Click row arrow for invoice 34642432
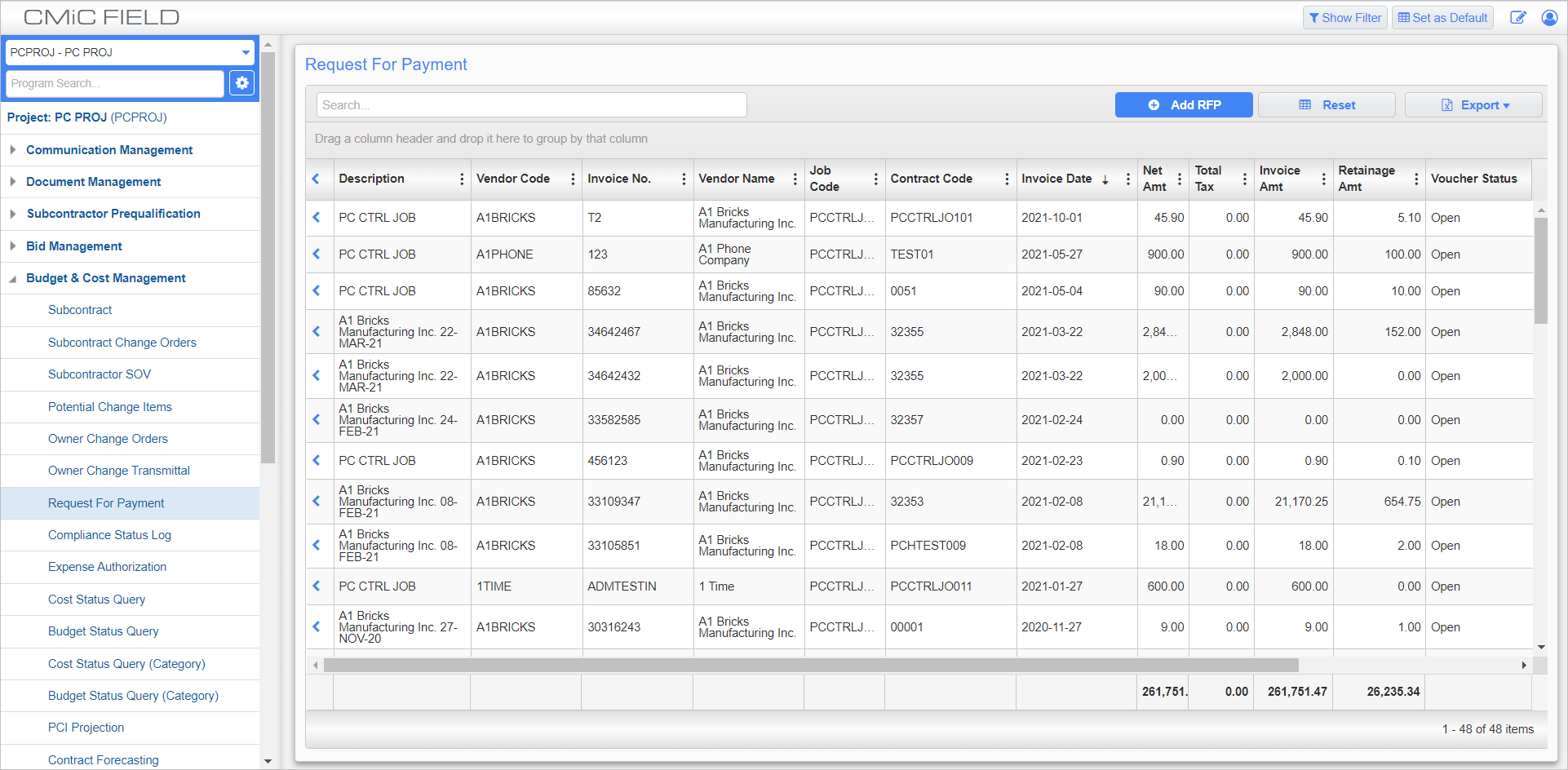The width and height of the screenshot is (1568, 770). (317, 375)
